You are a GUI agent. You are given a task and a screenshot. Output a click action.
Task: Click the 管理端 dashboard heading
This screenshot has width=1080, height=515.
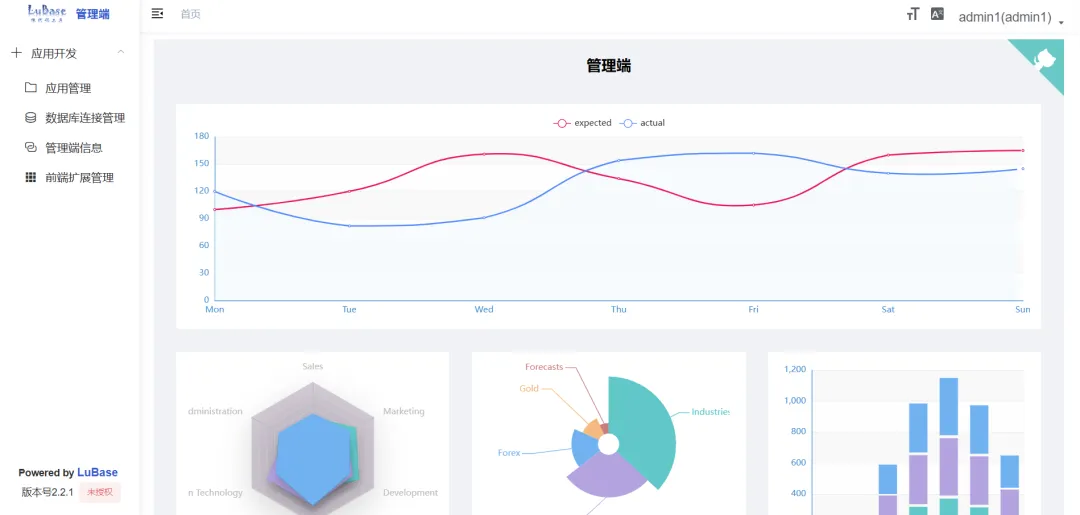coord(608,66)
